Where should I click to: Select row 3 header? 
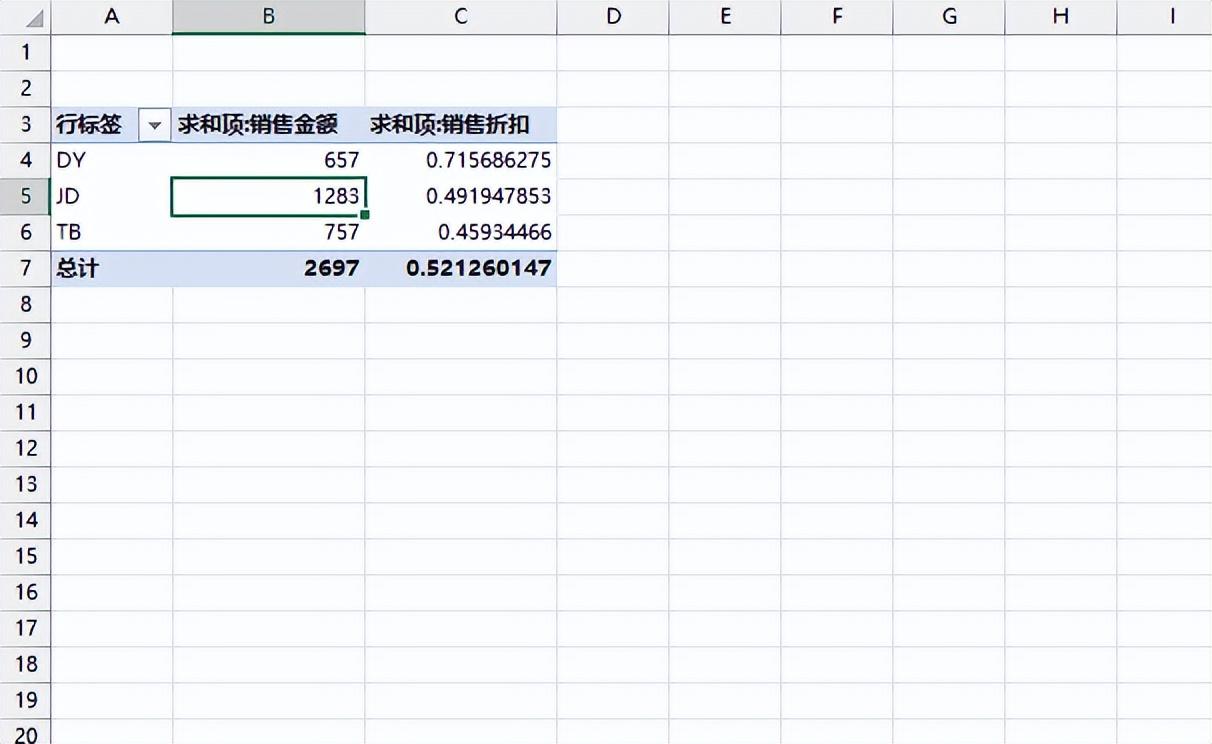point(25,124)
